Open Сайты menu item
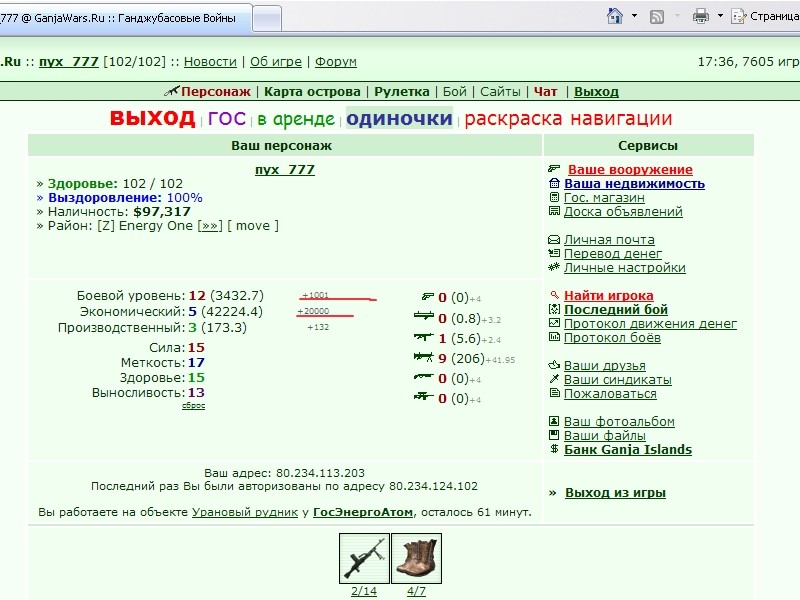The height and width of the screenshot is (600, 800). point(500,92)
